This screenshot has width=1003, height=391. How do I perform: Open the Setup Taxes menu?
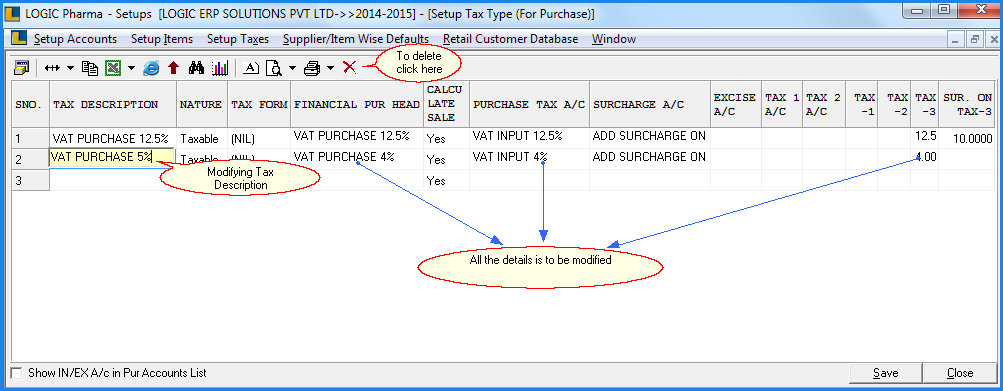pyautogui.click(x=238, y=39)
